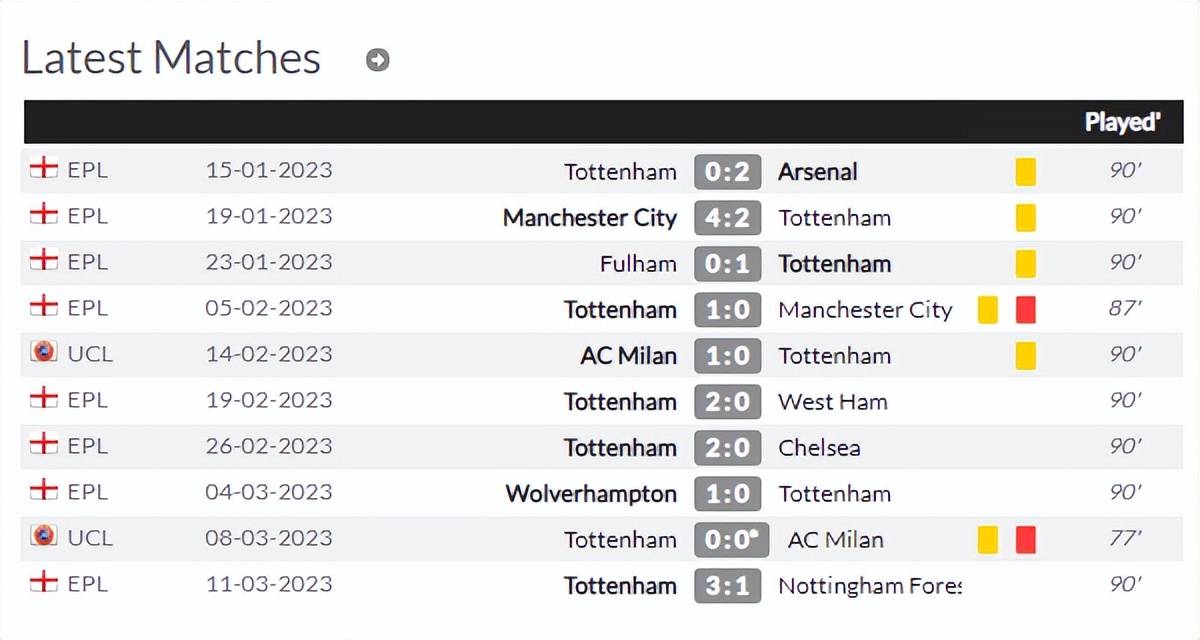Click the Played' column header

click(x=1123, y=123)
